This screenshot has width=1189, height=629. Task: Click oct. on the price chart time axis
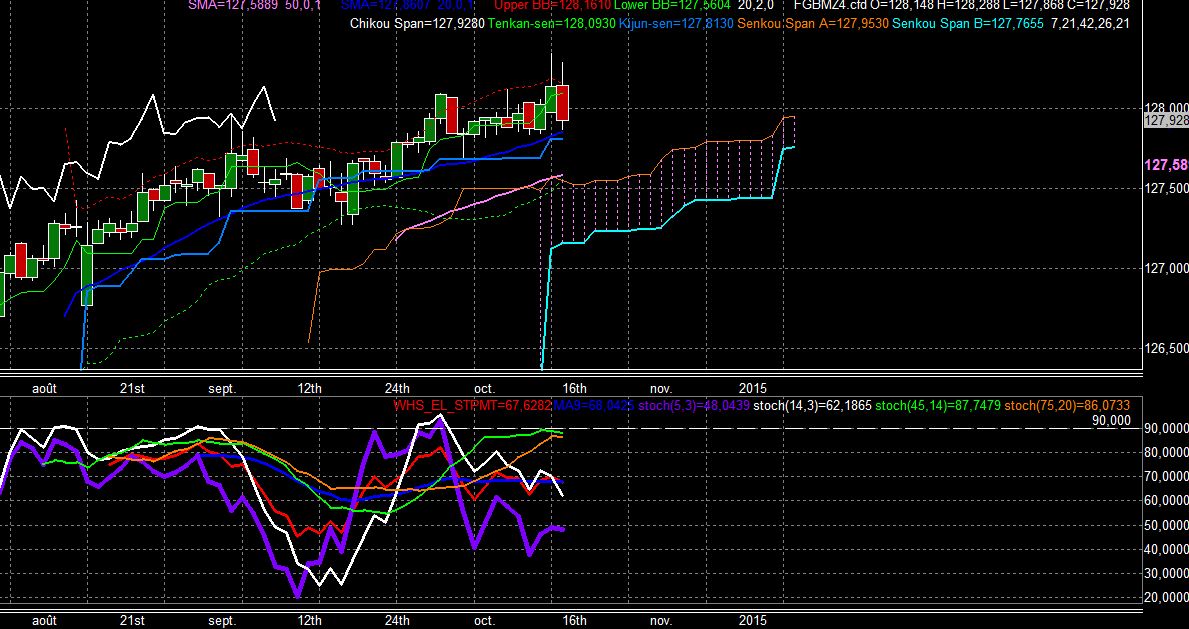484,388
